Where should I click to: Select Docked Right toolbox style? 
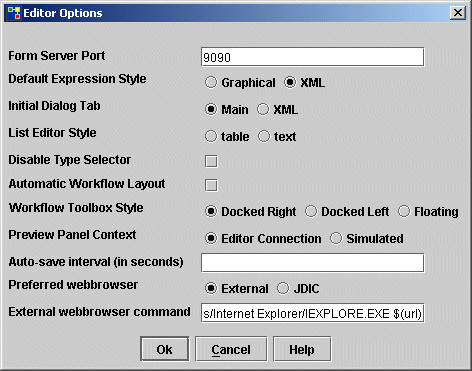click(x=211, y=211)
